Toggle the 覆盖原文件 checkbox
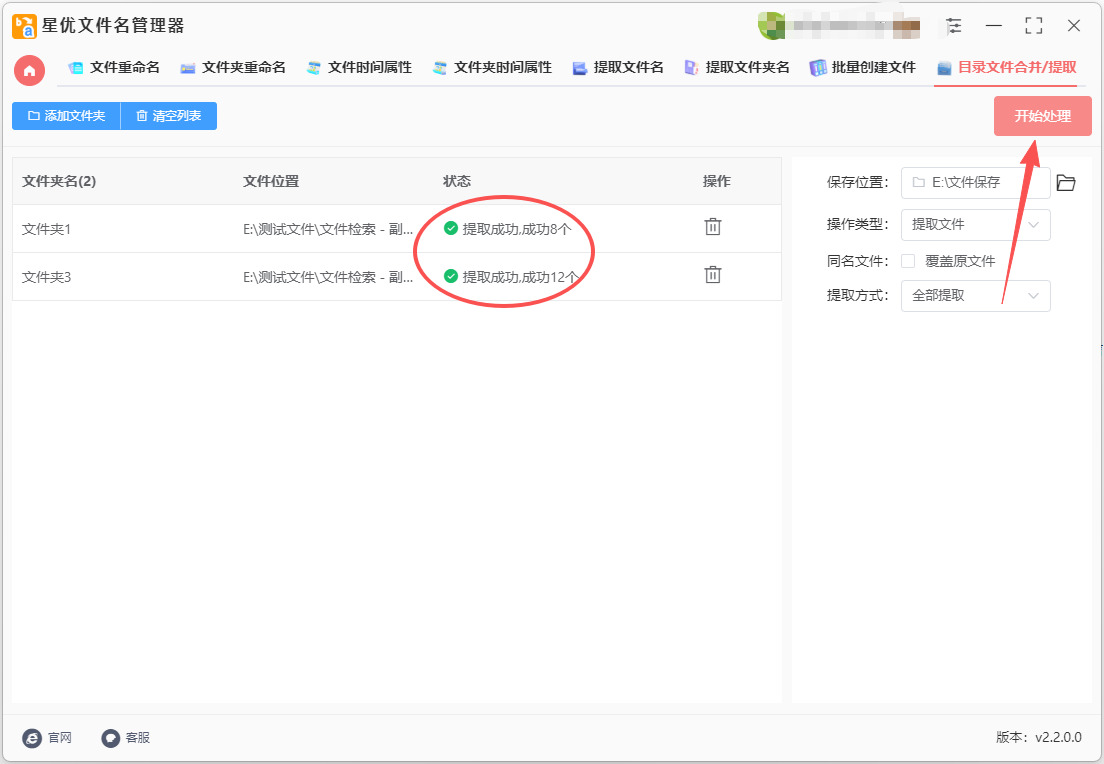Image resolution: width=1104 pixels, height=764 pixels. (908, 261)
